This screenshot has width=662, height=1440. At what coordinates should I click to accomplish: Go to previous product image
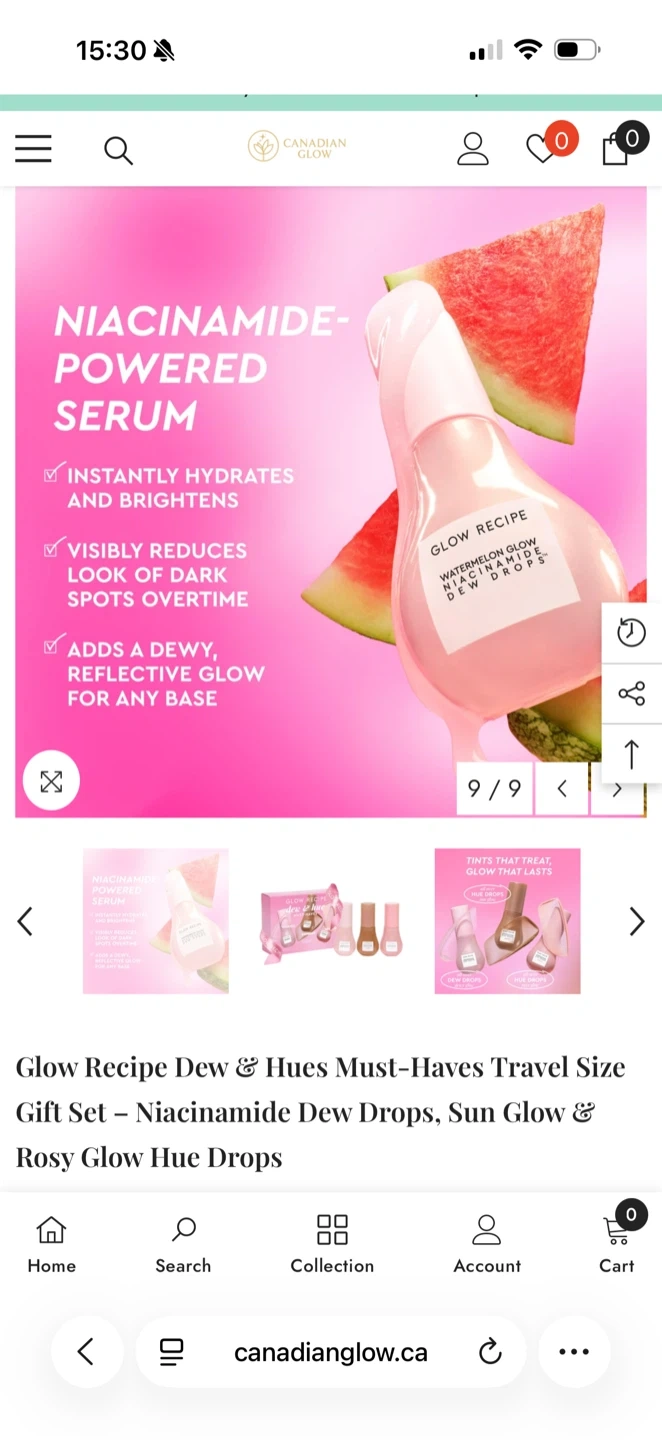(562, 789)
